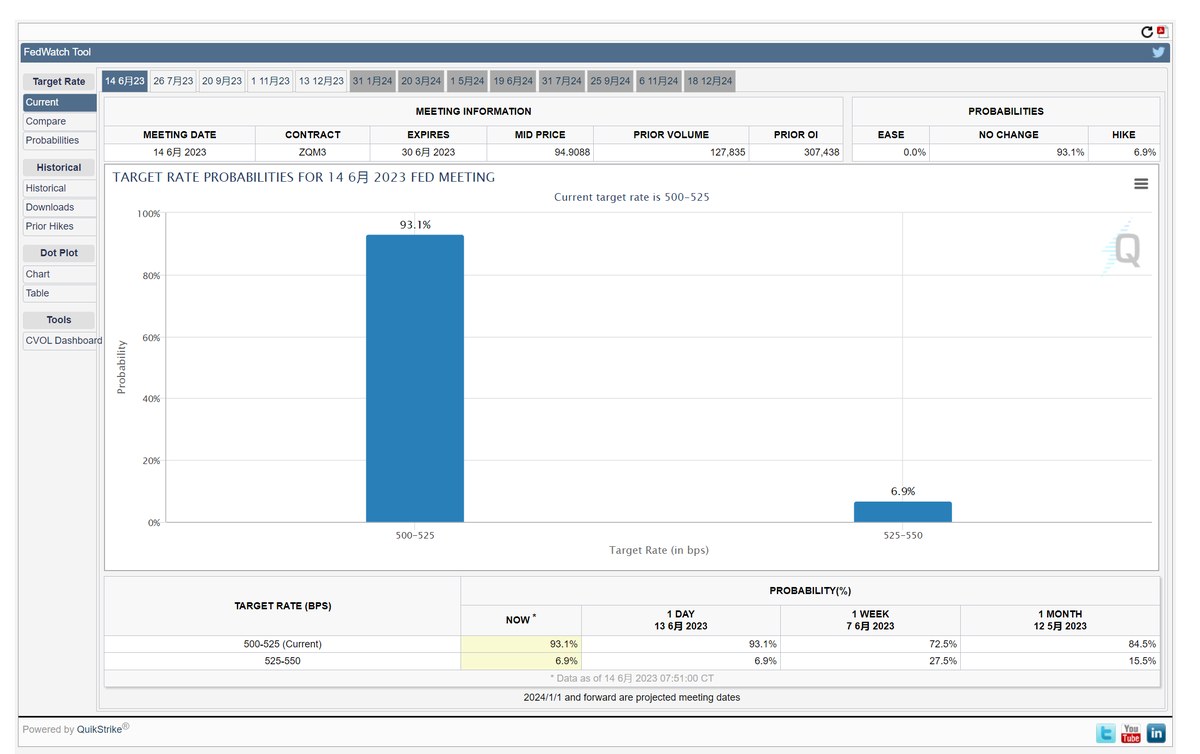This screenshot has height=754, width=1200.
Task: Click the 84.5% one-month probability cell
Action: [x=1060, y=644]
